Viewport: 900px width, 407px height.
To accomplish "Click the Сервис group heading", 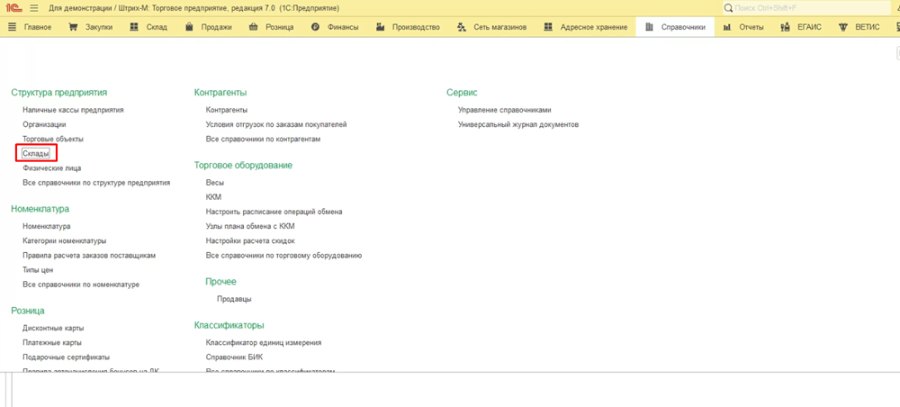I will coord(462,92).
